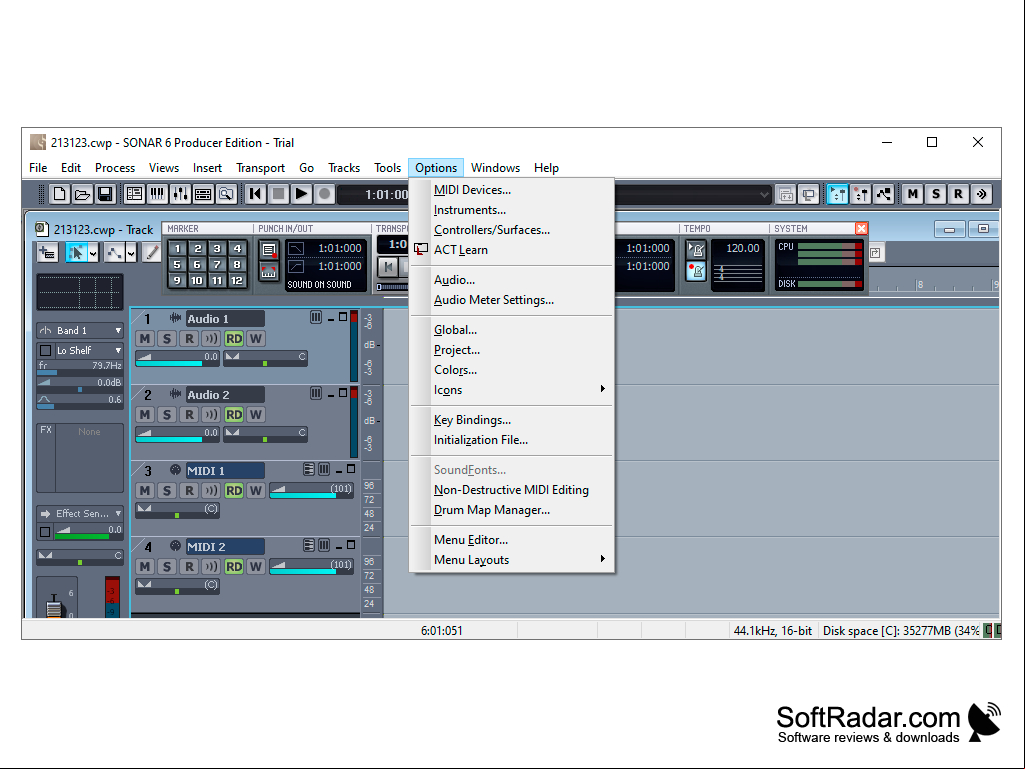The width and height of the screenshot is (1025, 769).
Task: Open the main toolbar combo box dropdown
Action: (x=764, y=194)
